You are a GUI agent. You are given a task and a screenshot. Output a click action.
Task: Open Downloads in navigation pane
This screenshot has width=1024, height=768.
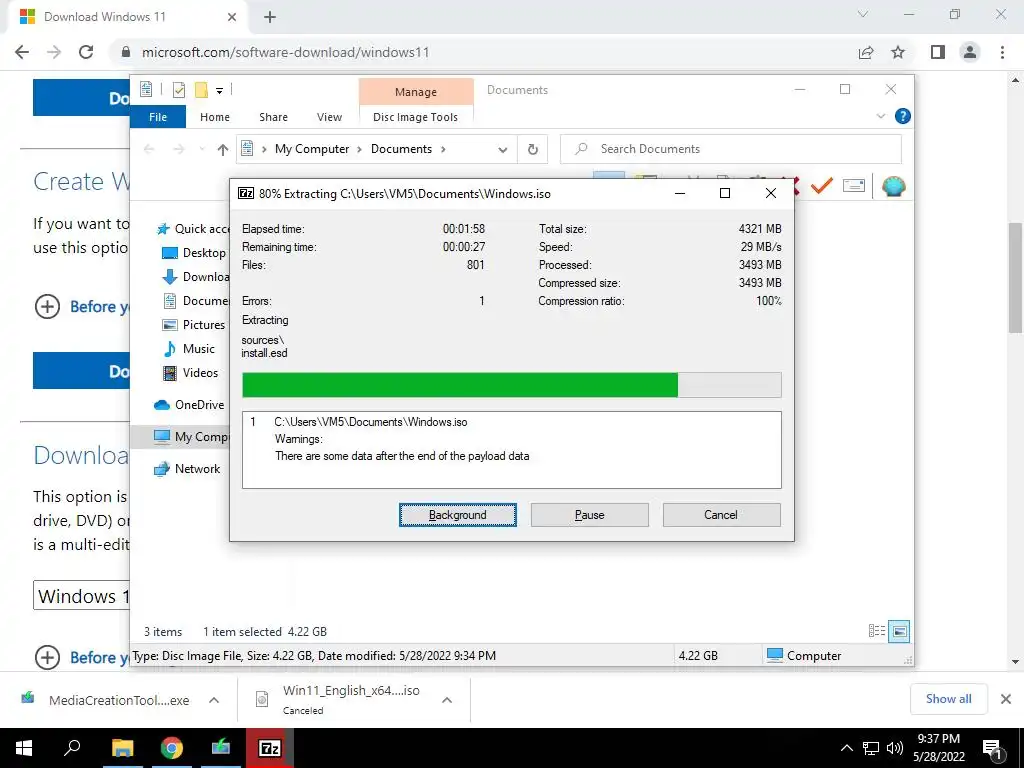point(196,277)
